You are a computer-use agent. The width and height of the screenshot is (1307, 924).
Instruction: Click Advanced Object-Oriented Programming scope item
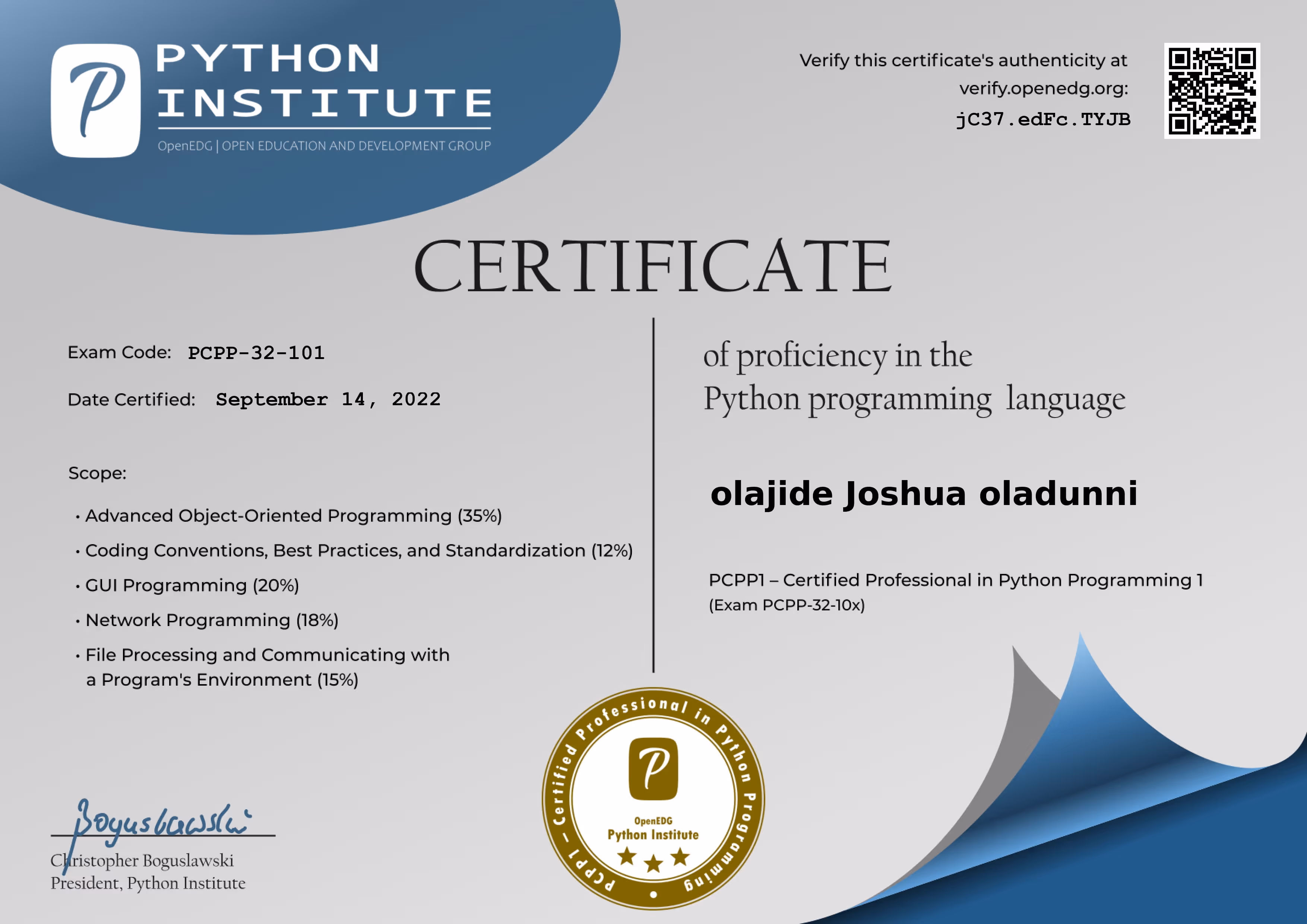[x=293, y=516]
